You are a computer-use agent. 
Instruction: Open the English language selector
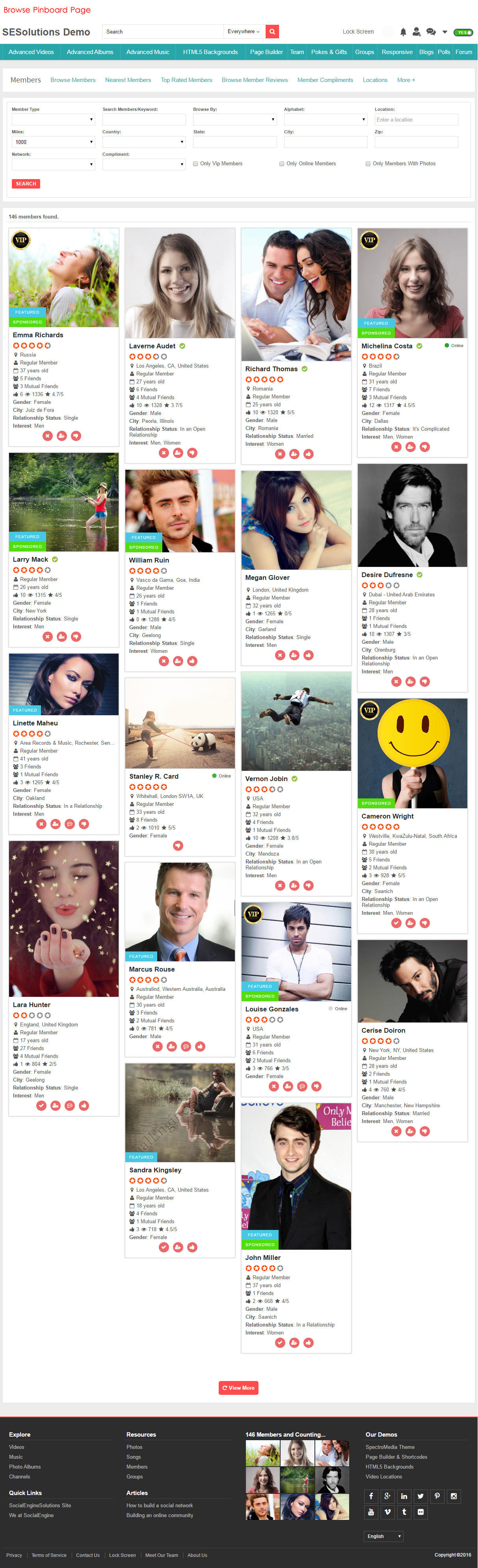[x=384, y=1536]
